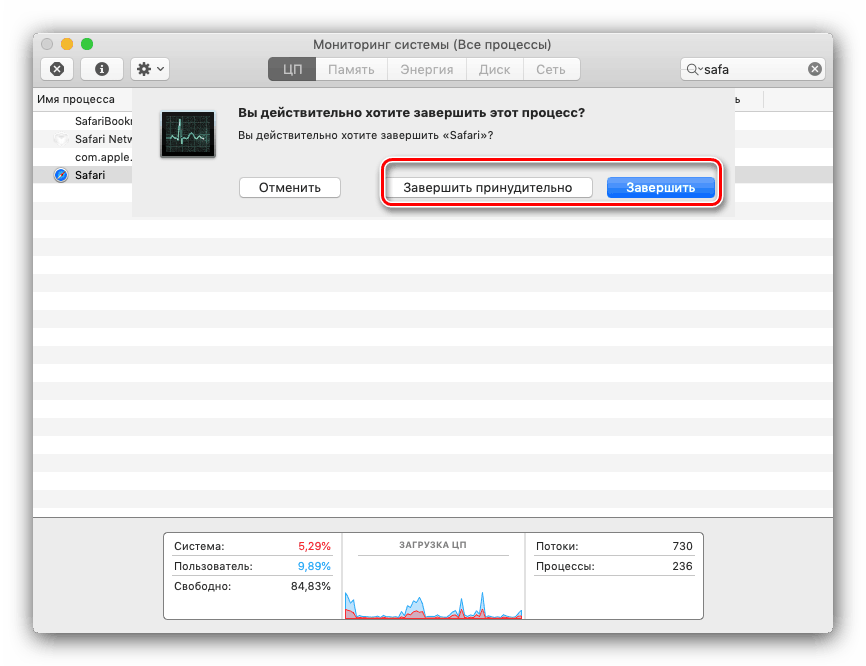This screenshot has width=866, height=666.
Task: Switch to the ЦП tab
Action: coord(292,70)
